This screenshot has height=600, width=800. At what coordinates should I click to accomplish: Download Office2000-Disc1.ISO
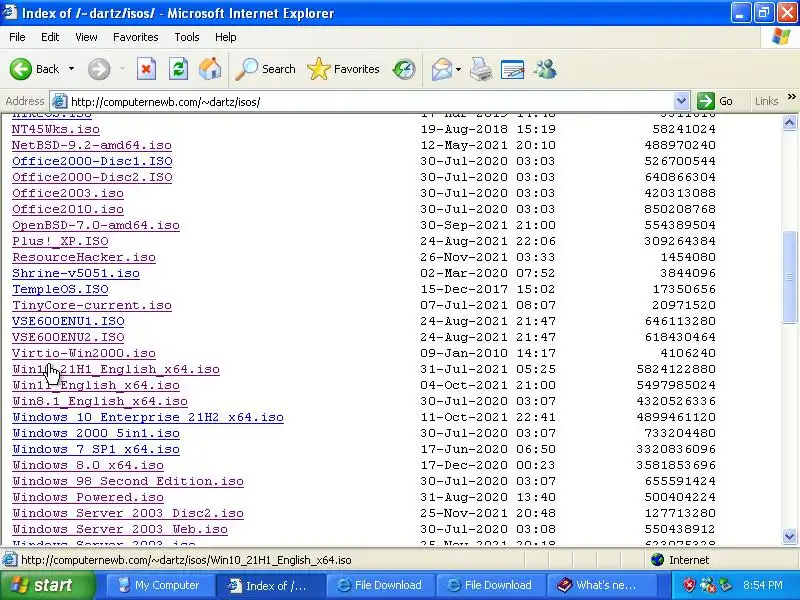pyautogui.click(x=92, y=161)
